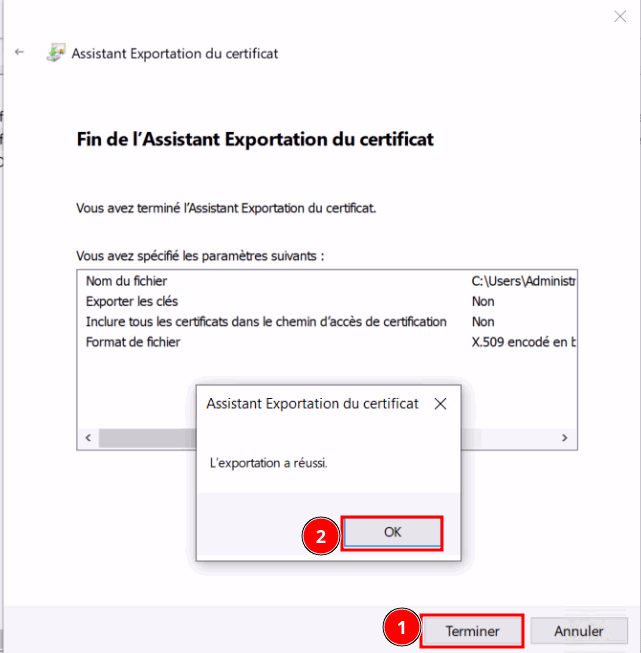
Task: Click the X.509 file format value
Action: tap(524, 341)
